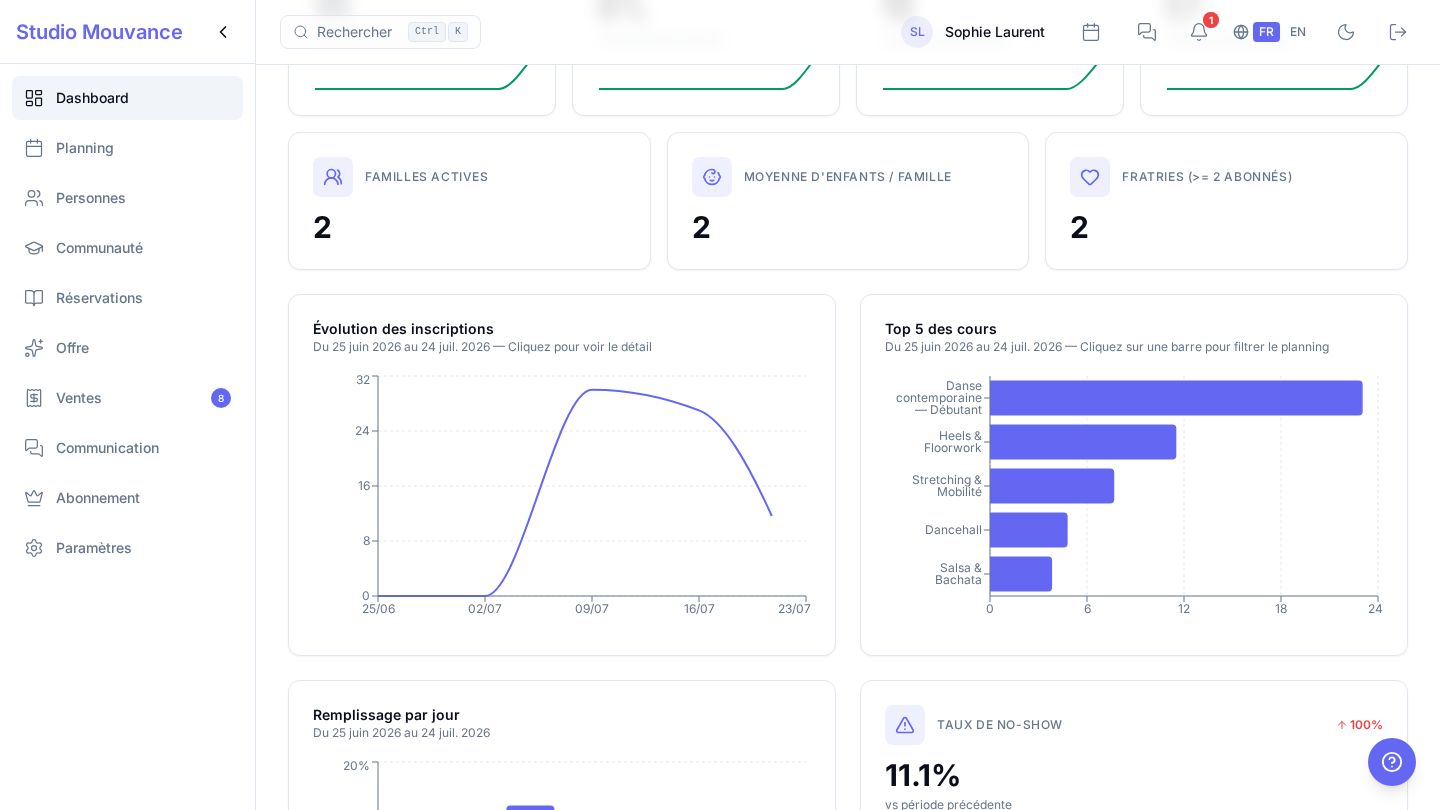This screenshot has height=810, width=1440.
Task: Log out using the exit icon
Action: [x=1398, y=32]
